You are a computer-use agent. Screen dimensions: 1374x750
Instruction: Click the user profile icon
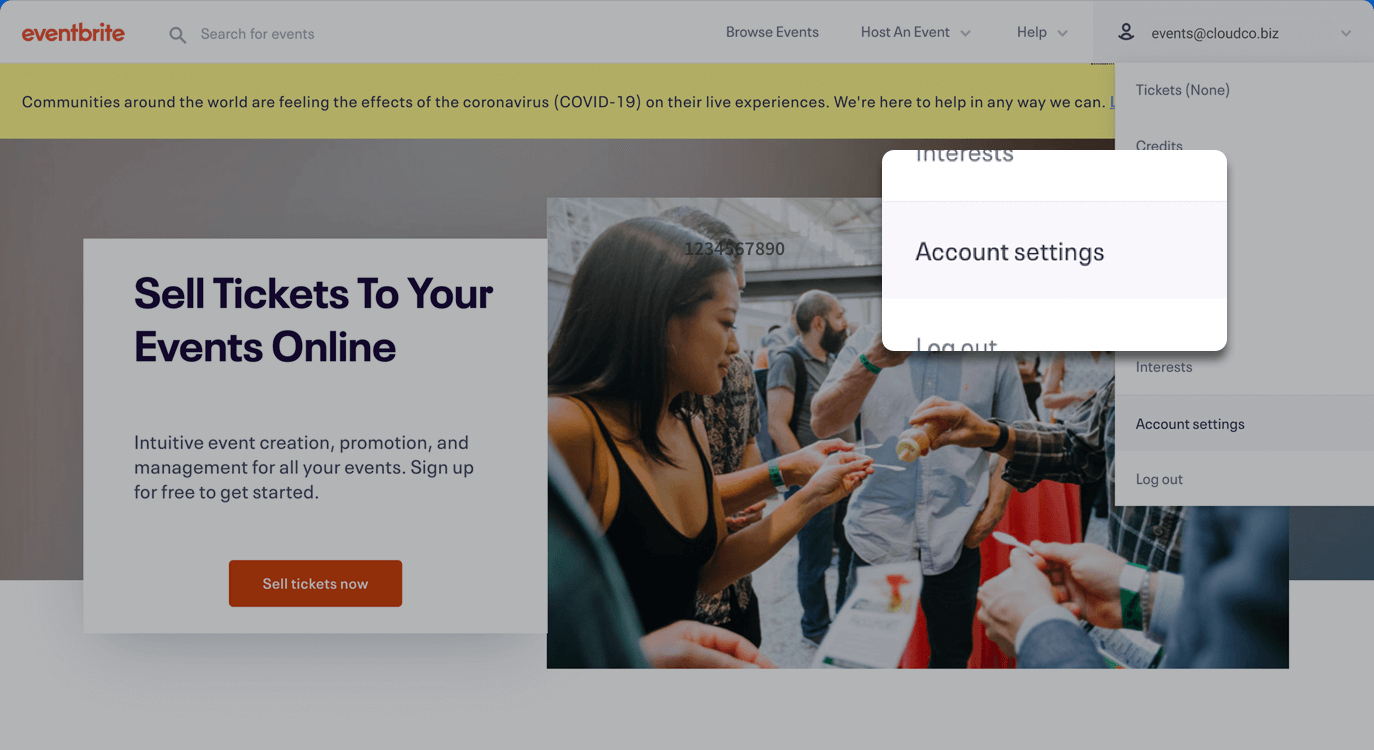(x=1126, y=32)
